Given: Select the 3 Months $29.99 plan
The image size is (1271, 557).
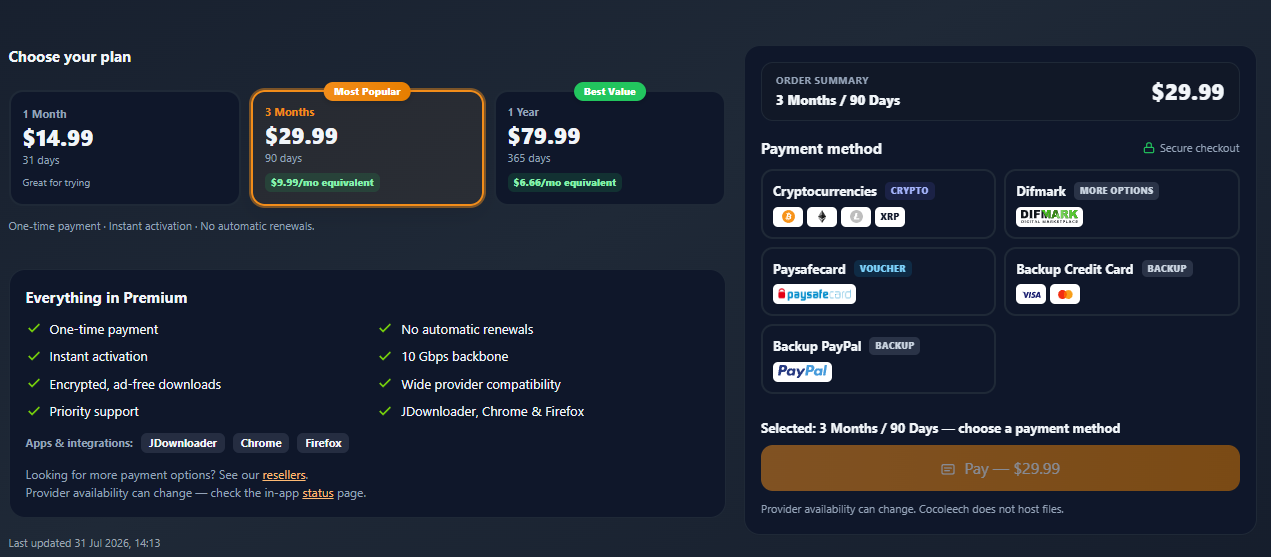Looking at the screenshot, I should coord(367,148).
